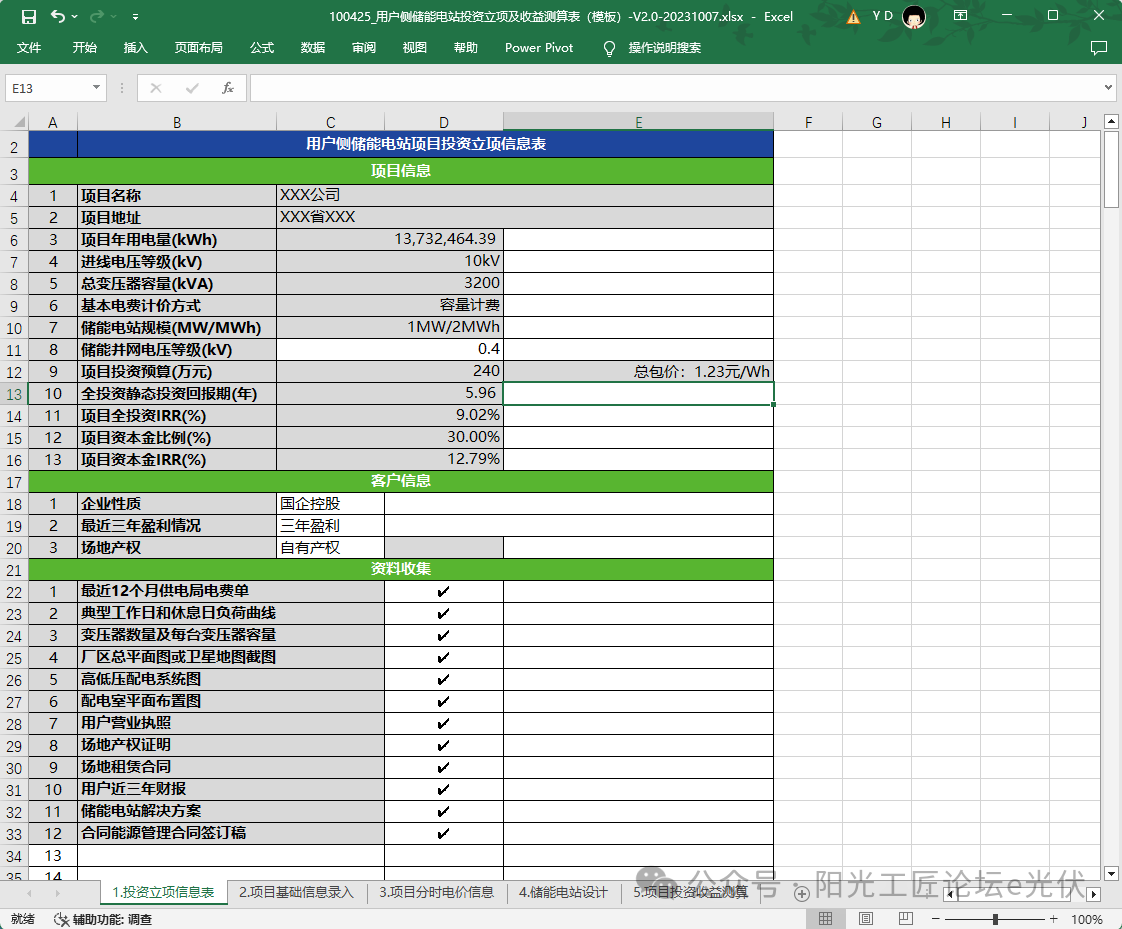
Task: Add a new sheet with plus icon
Action: coord(801,893)
